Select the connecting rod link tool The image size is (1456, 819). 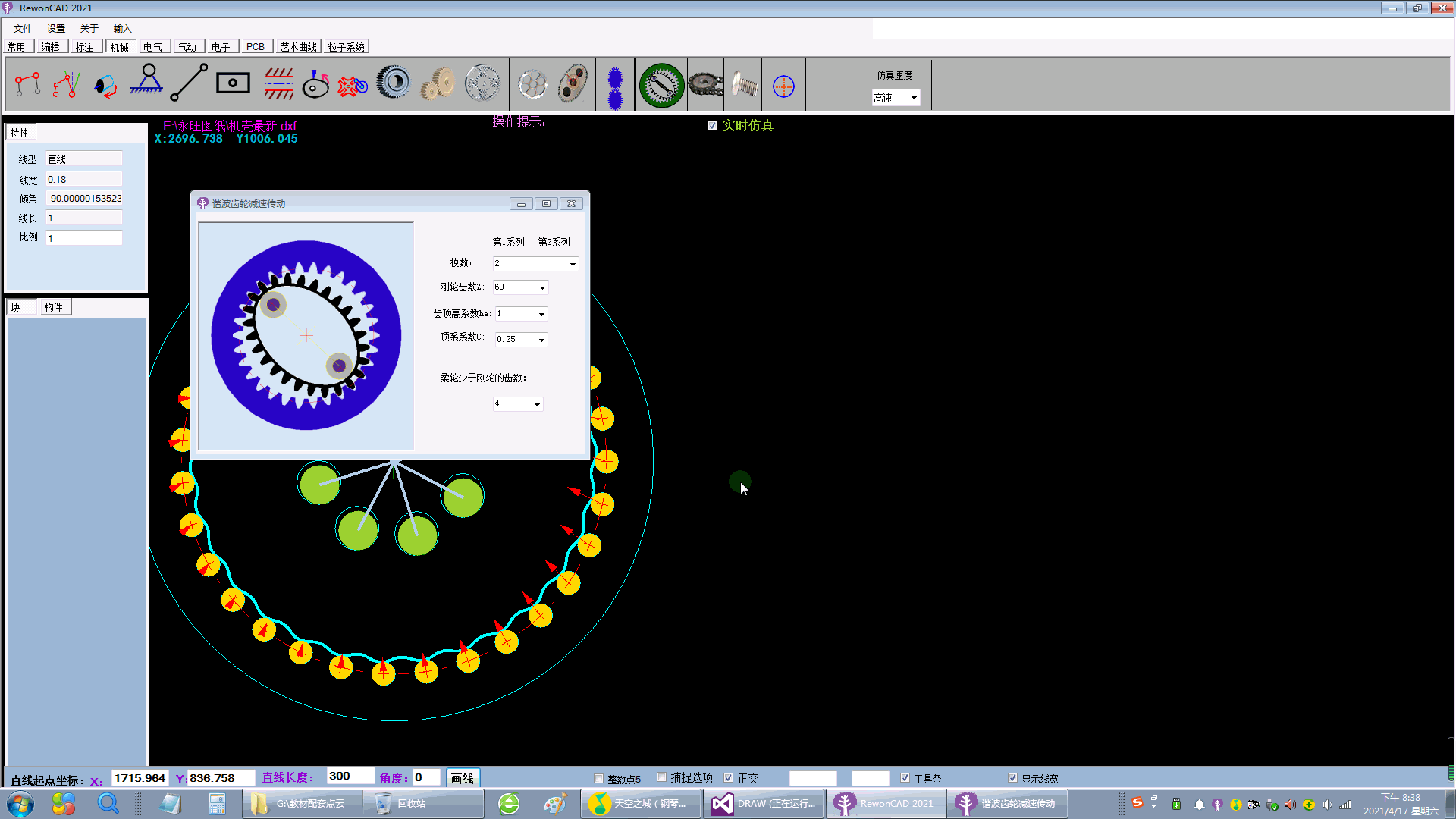[189, 83]
